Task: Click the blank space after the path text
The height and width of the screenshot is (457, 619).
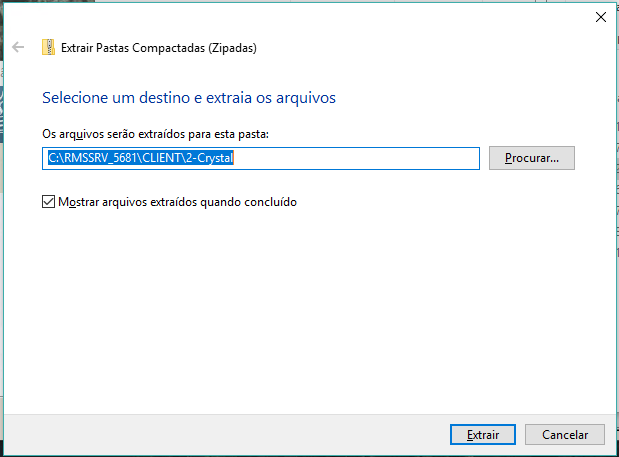Action: pyautogui.click(x=360, y=158)
